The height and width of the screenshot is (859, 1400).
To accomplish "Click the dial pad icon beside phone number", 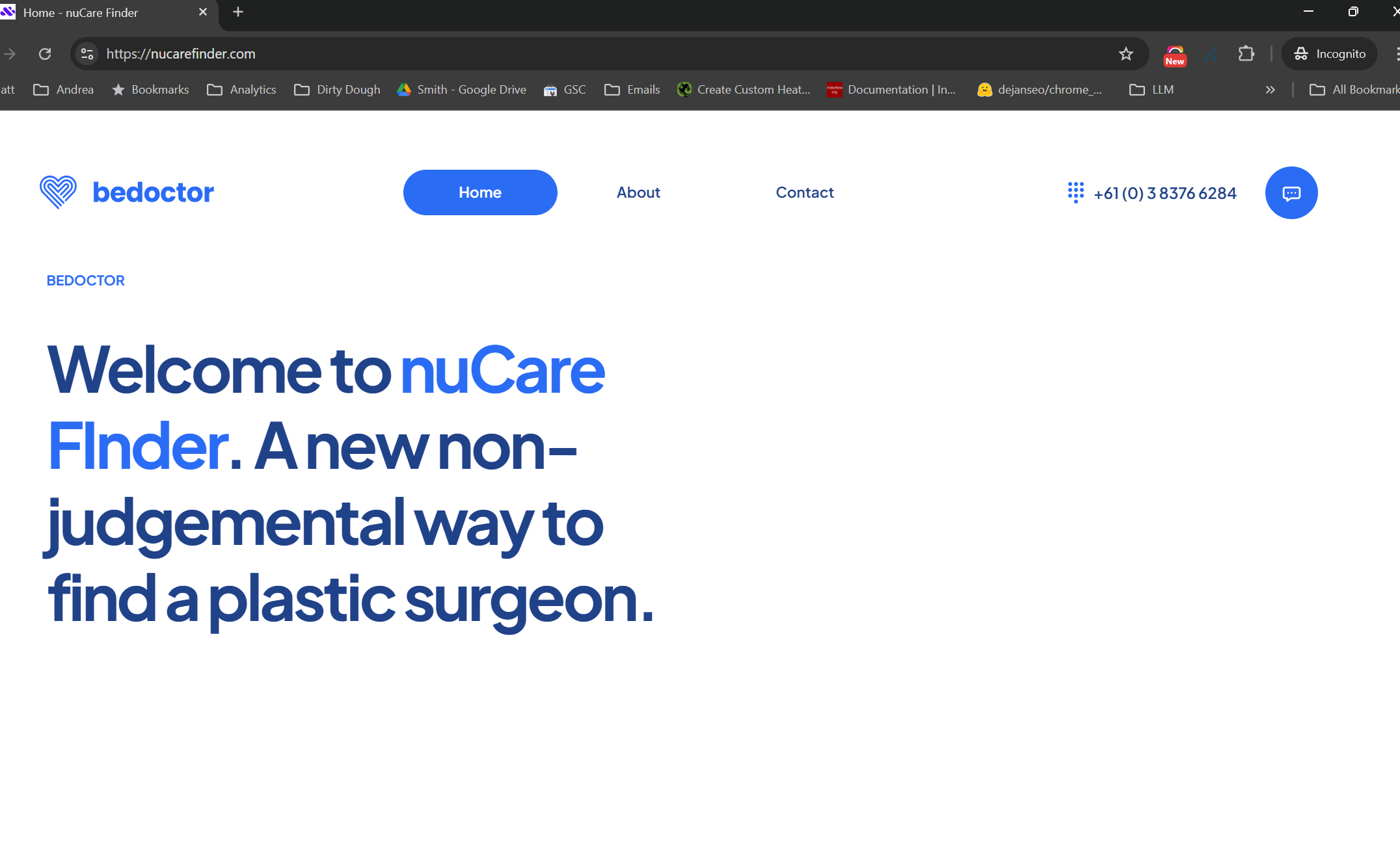I will (x=1075, y=192).
